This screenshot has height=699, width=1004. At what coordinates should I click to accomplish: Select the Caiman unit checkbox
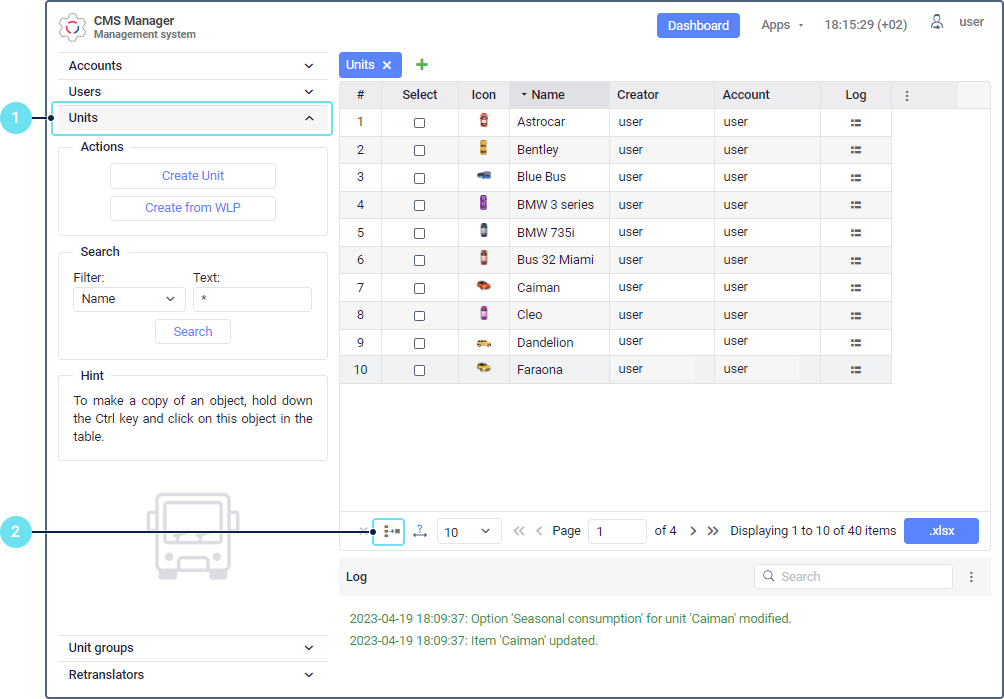pos(419,288)
